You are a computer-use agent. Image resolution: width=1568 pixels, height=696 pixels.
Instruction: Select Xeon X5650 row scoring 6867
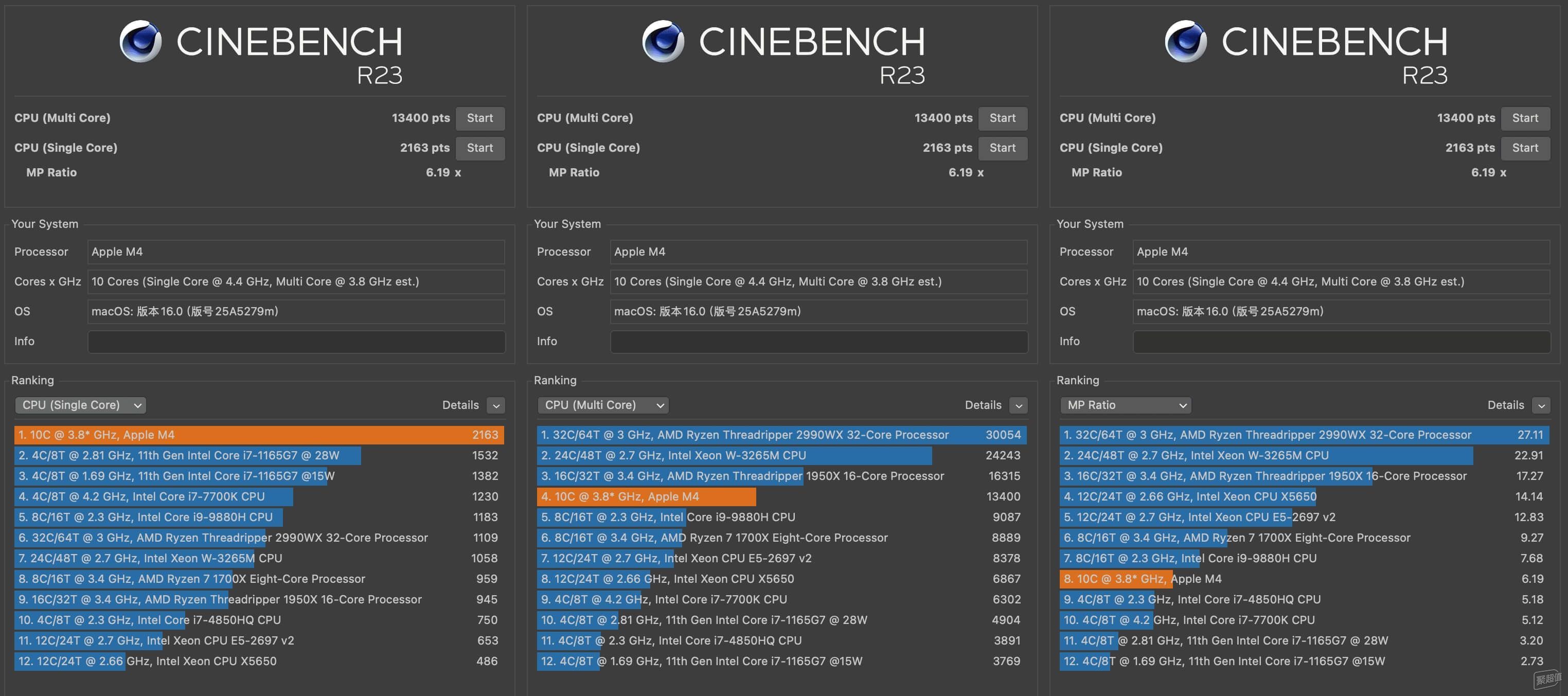[x=782, y=579]
